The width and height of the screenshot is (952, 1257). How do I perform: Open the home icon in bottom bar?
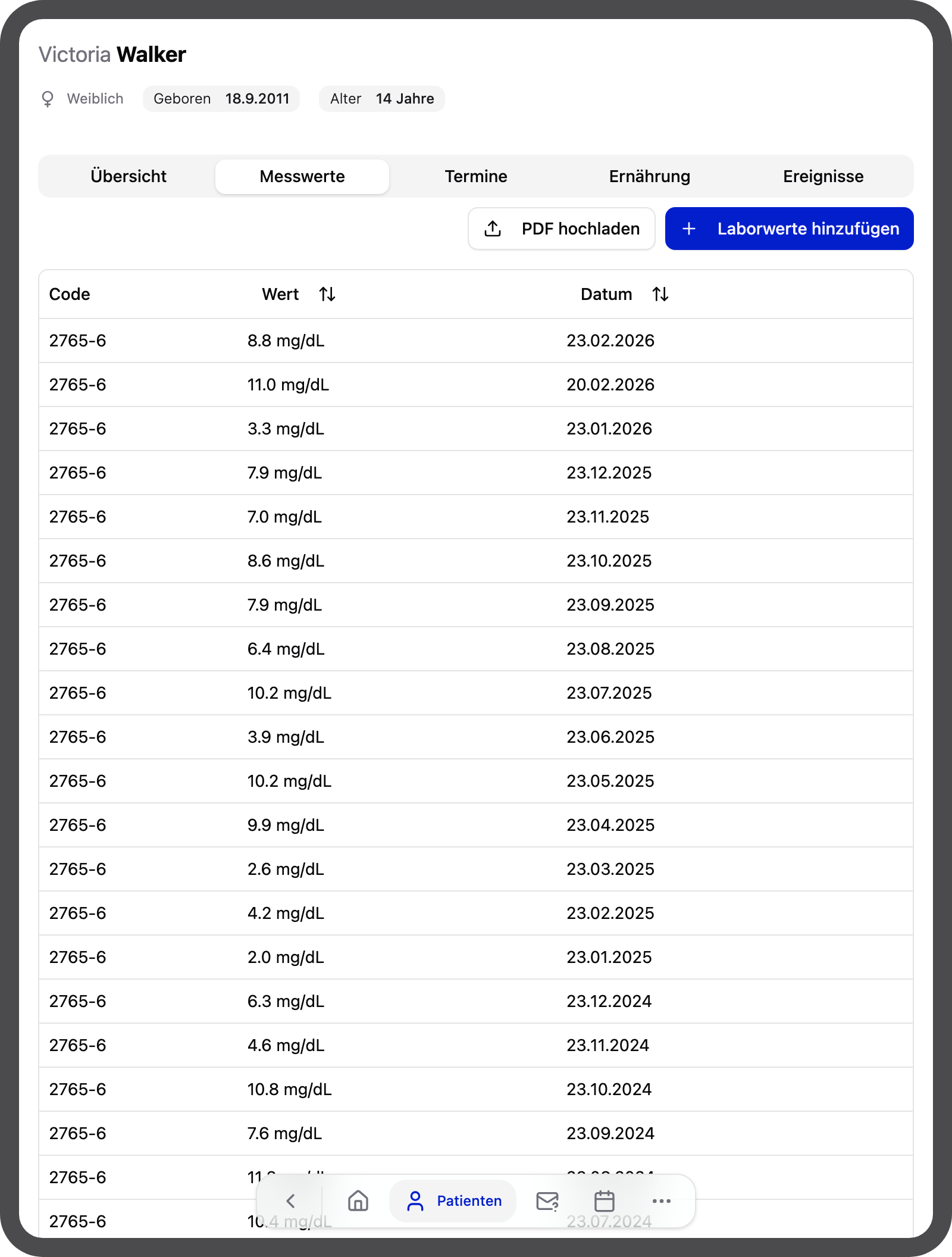(358, 1201)
